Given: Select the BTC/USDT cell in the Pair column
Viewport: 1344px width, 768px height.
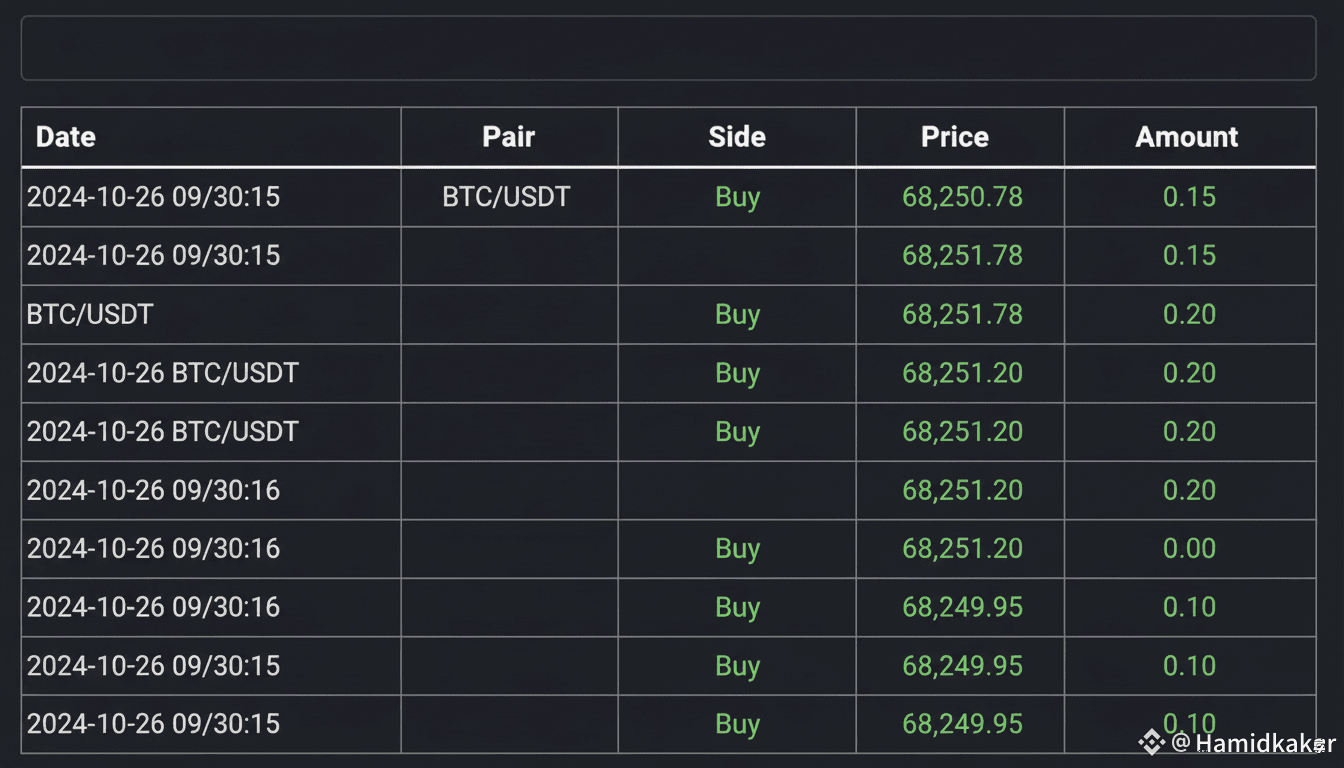Looking at the screenshot, I should tap(506, 197).
